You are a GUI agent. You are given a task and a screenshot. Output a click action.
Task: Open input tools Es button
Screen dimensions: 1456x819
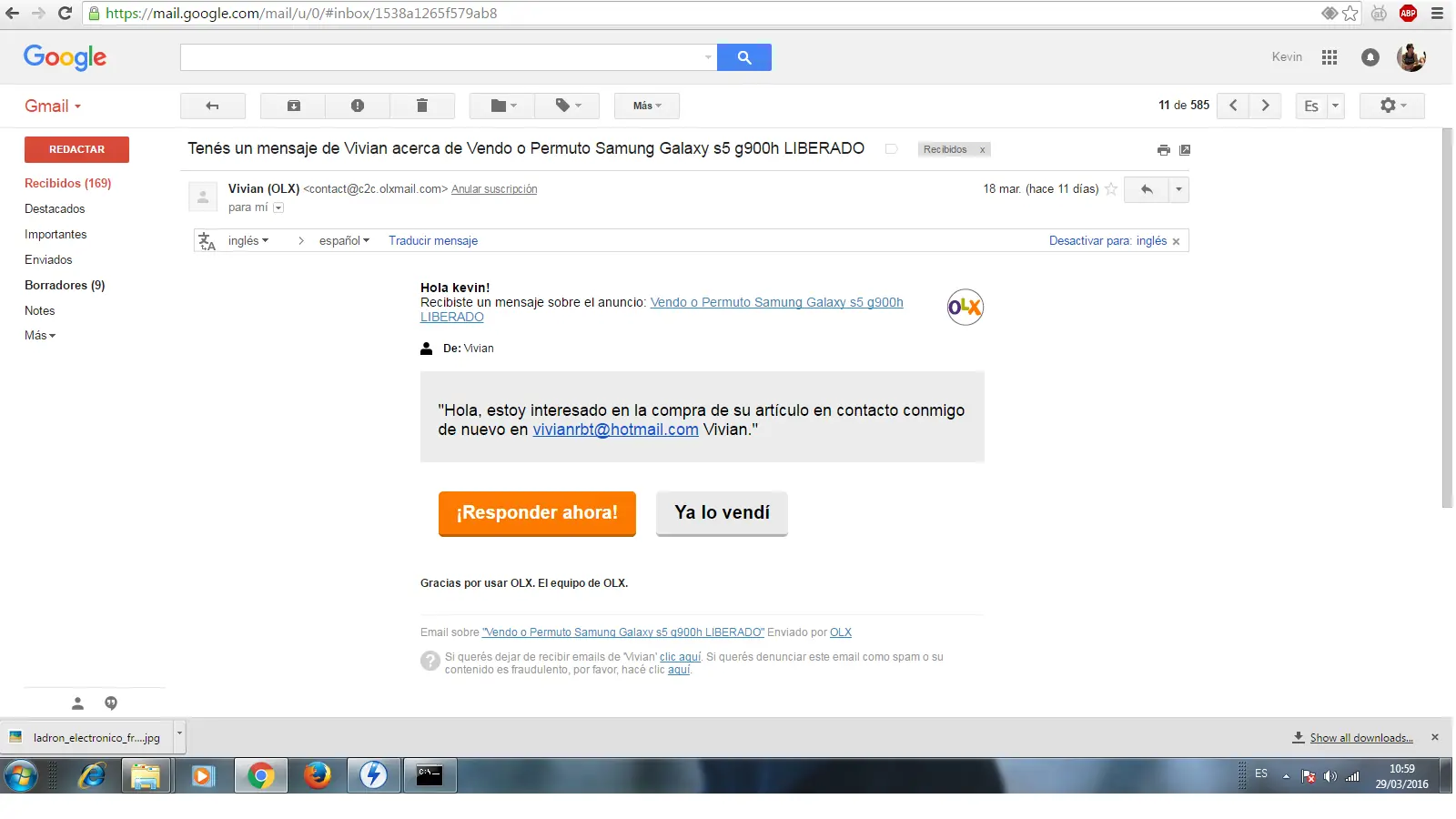[1311, 106]
